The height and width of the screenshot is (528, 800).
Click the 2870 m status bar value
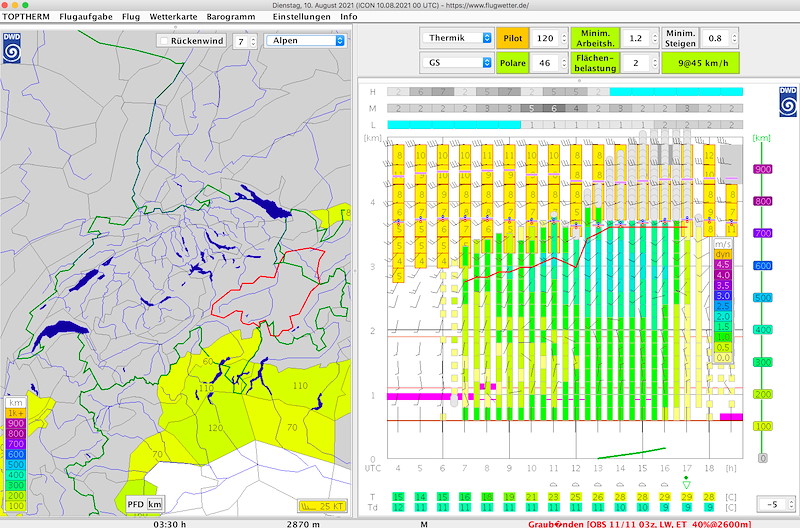[x=303, y=524]
